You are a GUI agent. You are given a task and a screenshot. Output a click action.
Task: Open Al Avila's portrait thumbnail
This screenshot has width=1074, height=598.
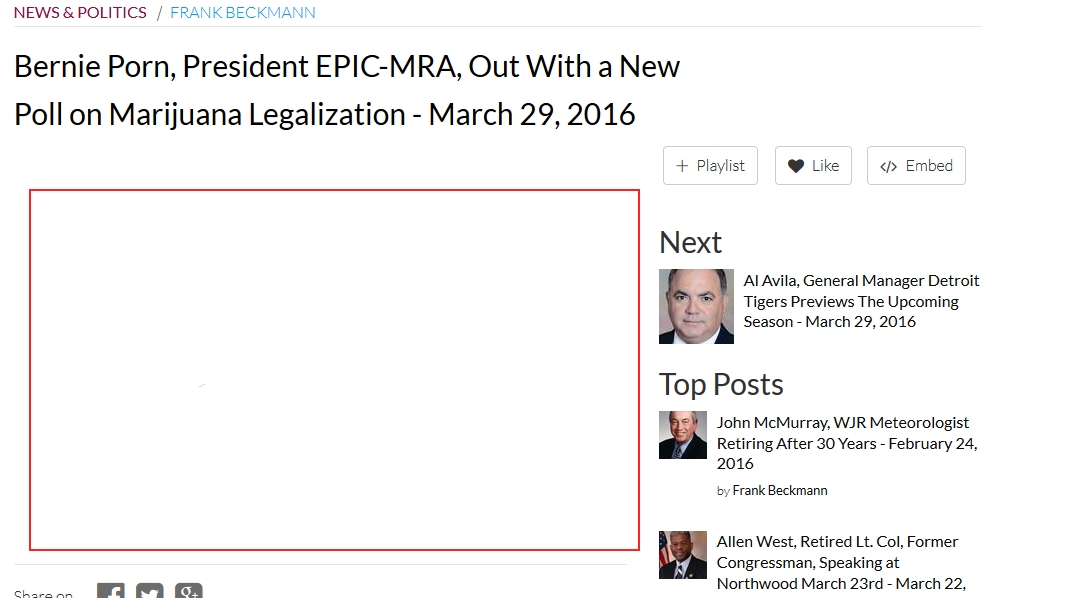[696, 306]
